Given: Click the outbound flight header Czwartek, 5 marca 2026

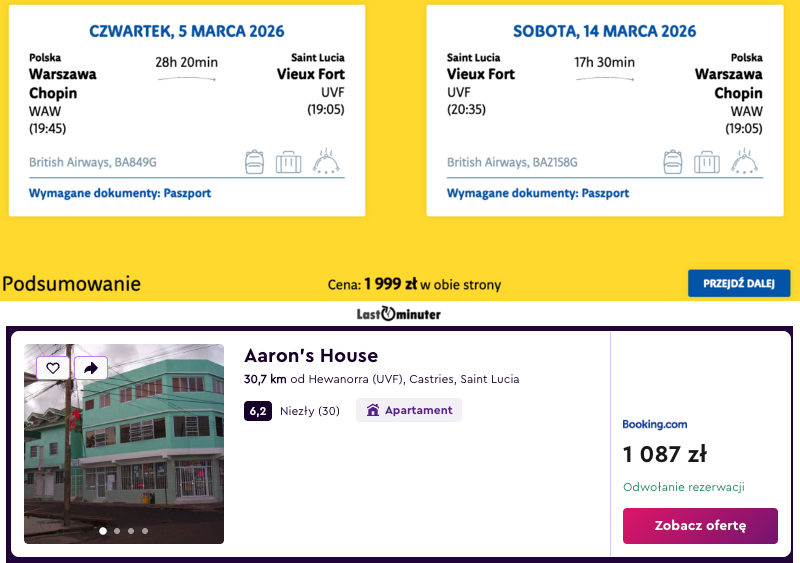Looking at the screenshot, I should (x=187, y=31).
